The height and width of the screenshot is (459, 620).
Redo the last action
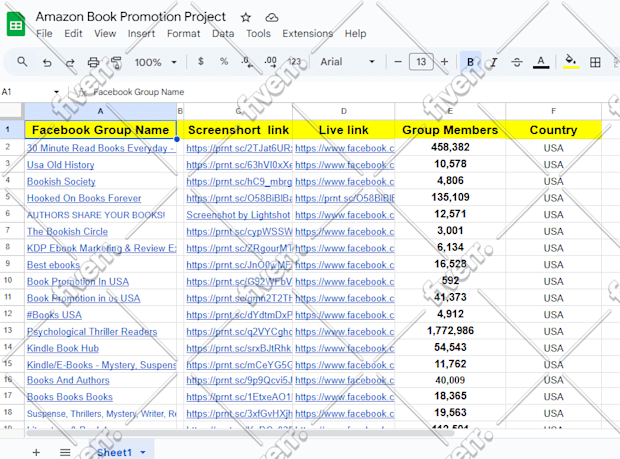tap(70, 62)
